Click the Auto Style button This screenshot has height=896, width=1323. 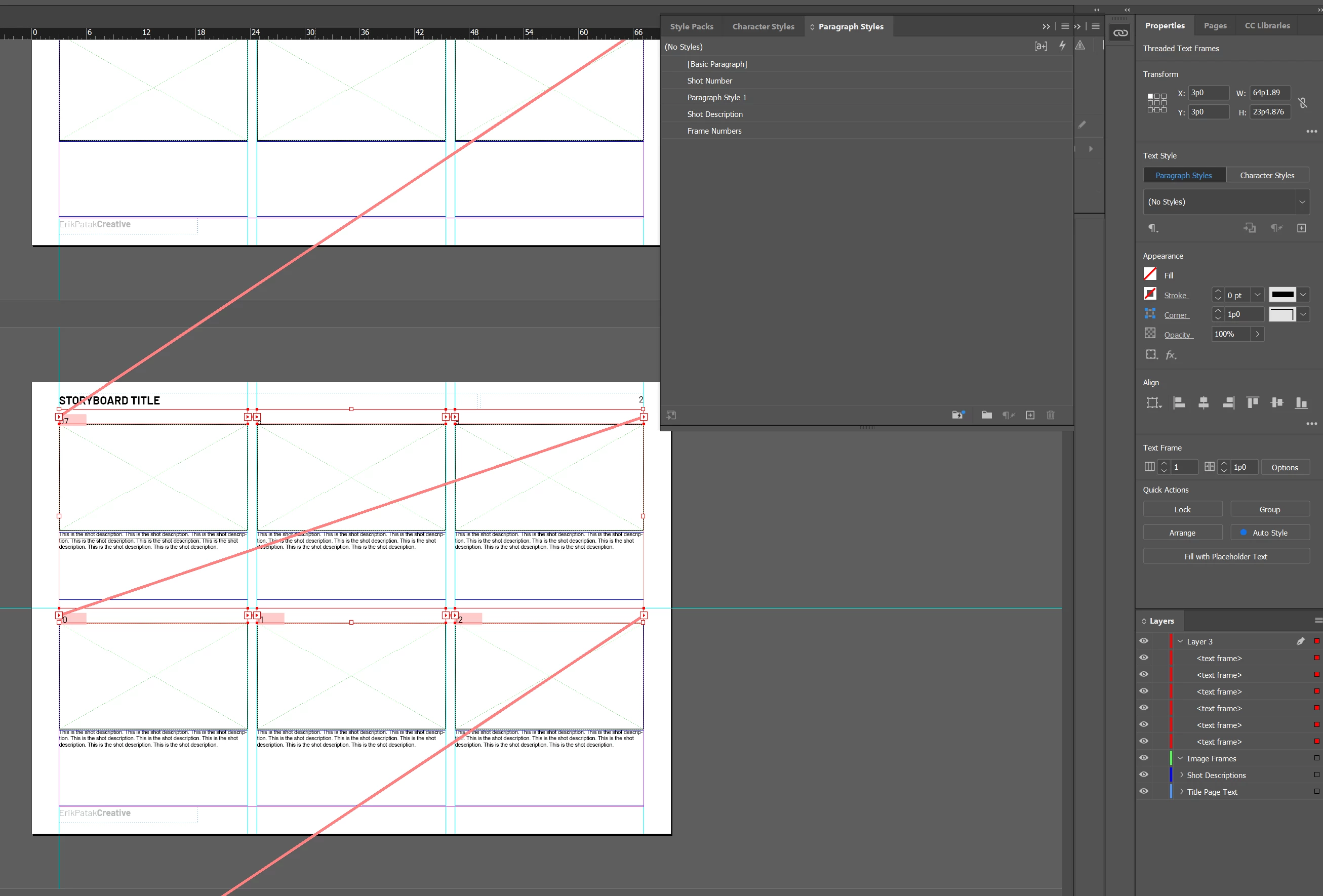point(1269,533)
